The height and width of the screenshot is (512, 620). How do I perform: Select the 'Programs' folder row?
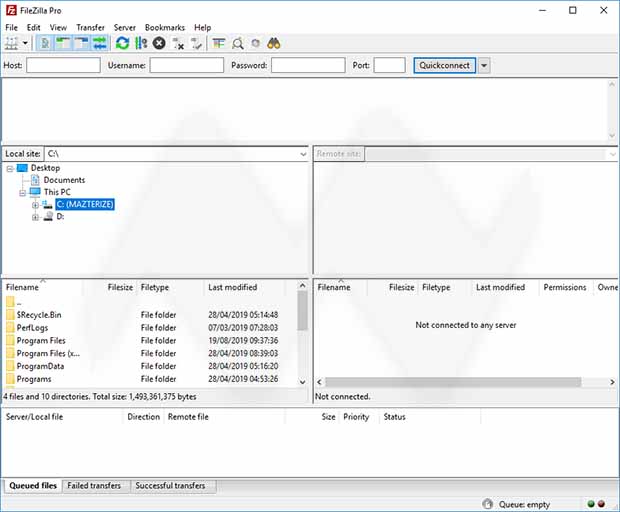pos(150,379)
